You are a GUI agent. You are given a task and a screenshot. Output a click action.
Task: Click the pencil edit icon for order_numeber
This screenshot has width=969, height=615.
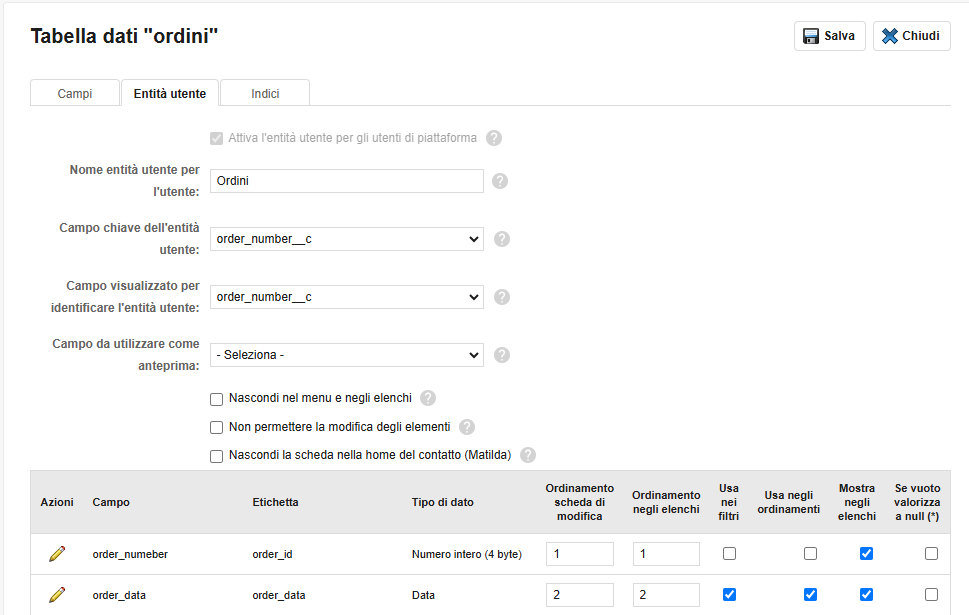(57, 553)
